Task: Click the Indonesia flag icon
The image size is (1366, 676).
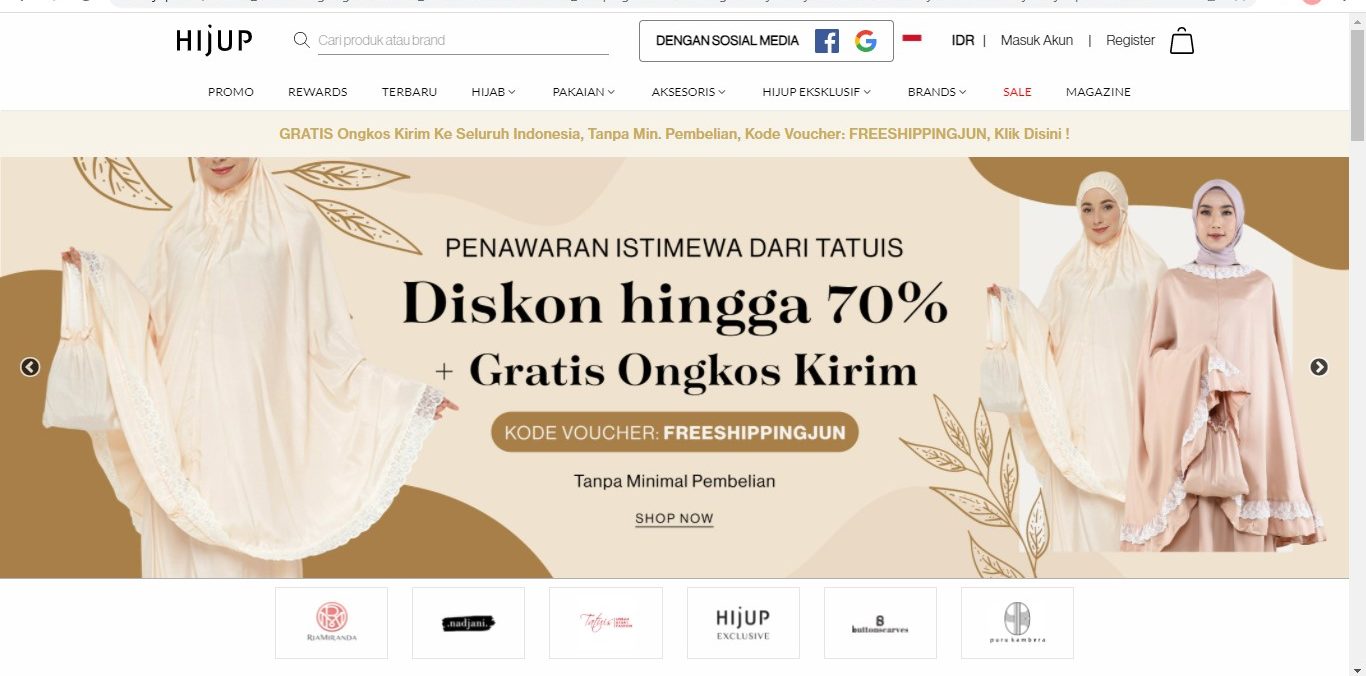Action: (x=911, y=38)
